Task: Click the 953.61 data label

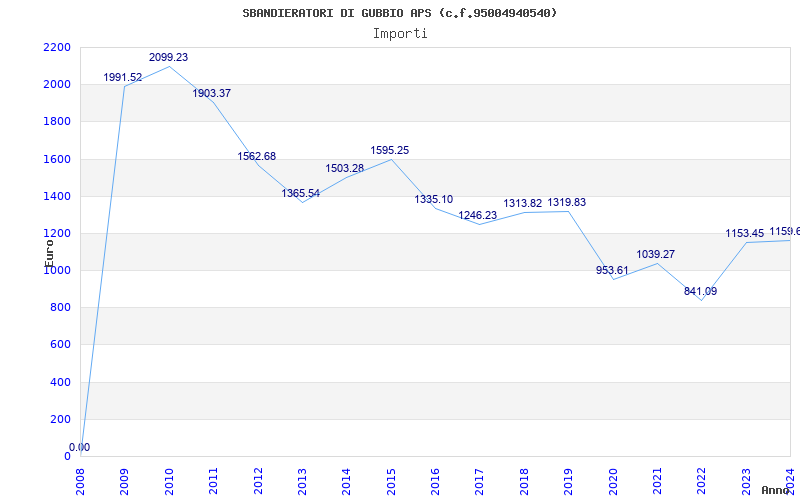Action: click(612, 270)
